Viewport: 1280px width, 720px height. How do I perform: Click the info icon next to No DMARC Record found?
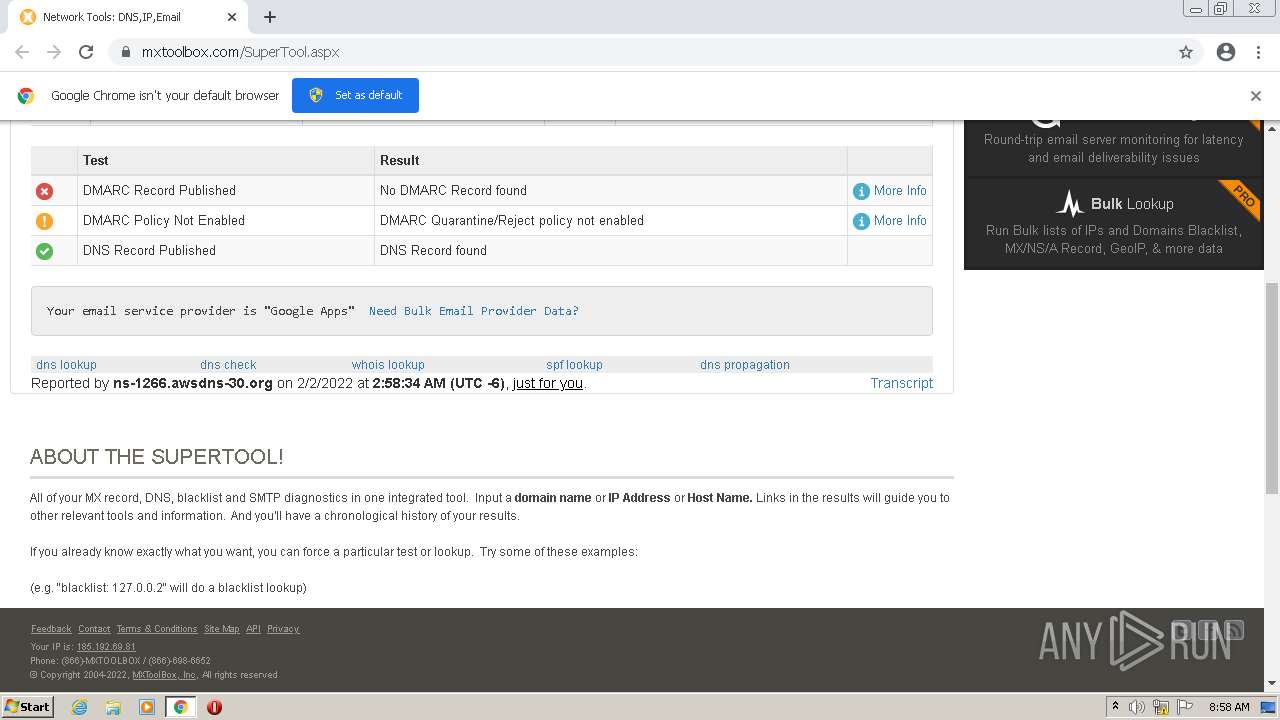[861, 191]
